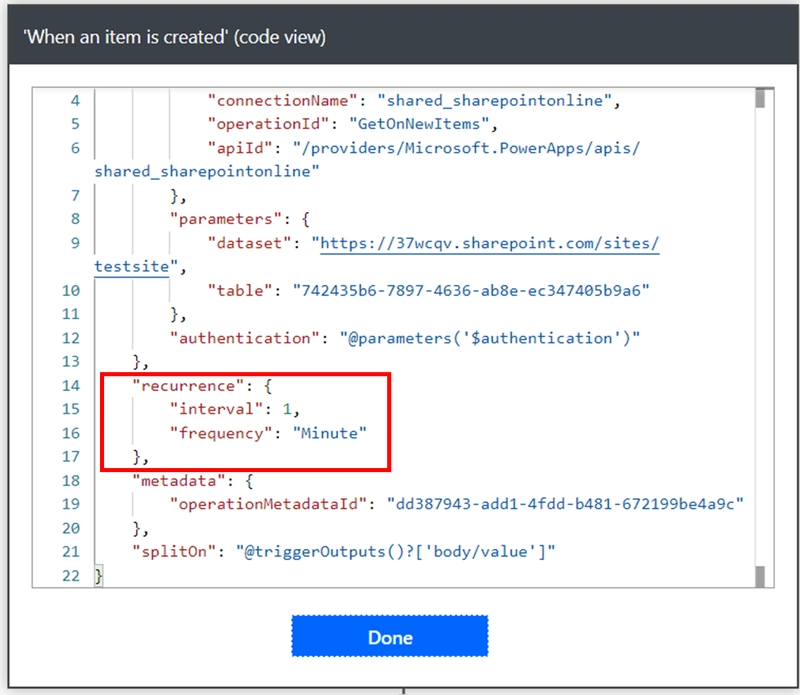
Task: Click the table GUID value on line 10
Action: tap(471, 290)
